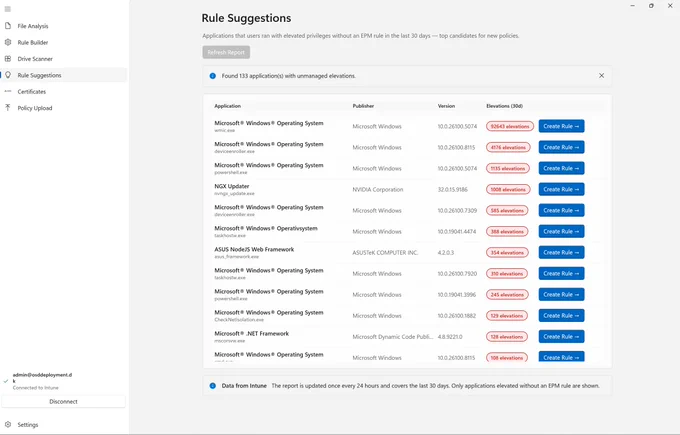The height and width of the screenshot is (435, 680).
Task: Click the '108 elevations' badge
Action: pos(507,357)
